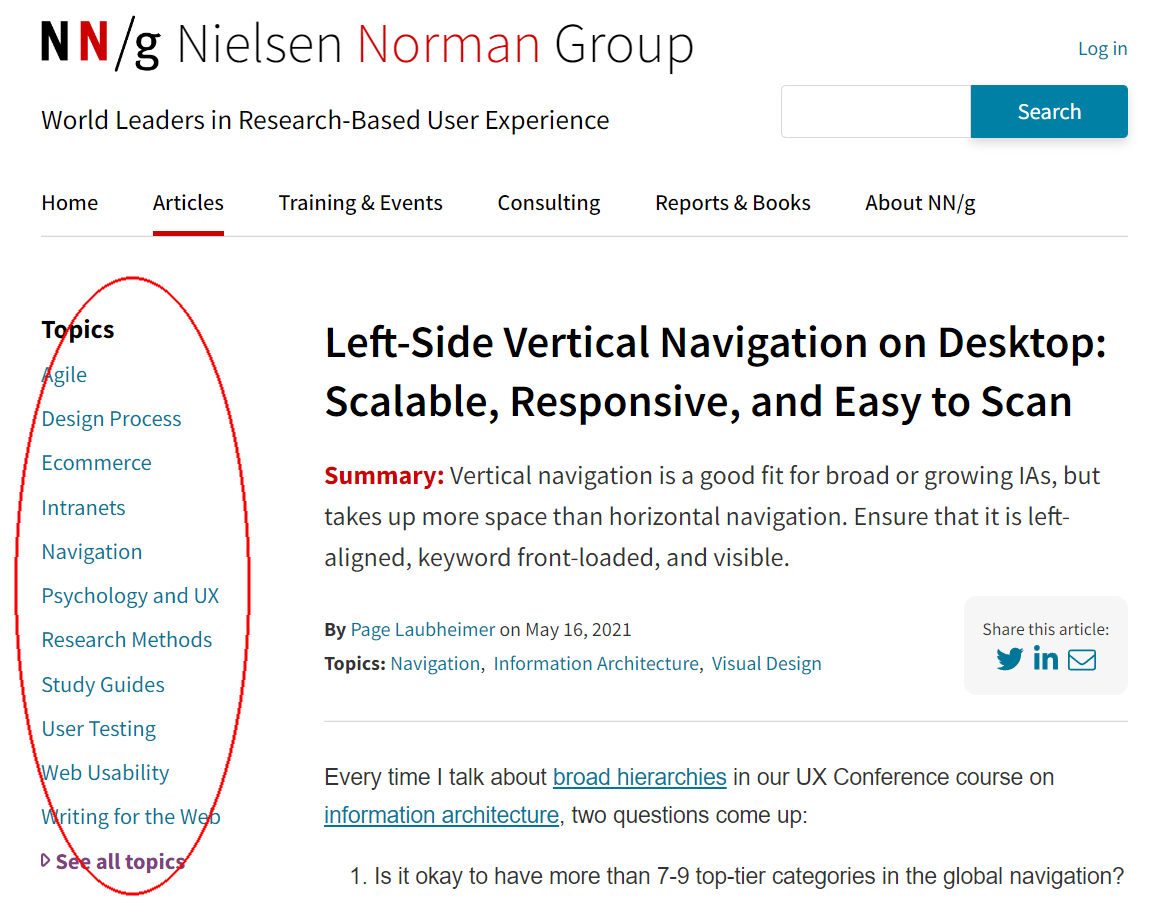Click the NN/g logo
The width and height of the screenshot is (1150, 898).
(100, 45)
